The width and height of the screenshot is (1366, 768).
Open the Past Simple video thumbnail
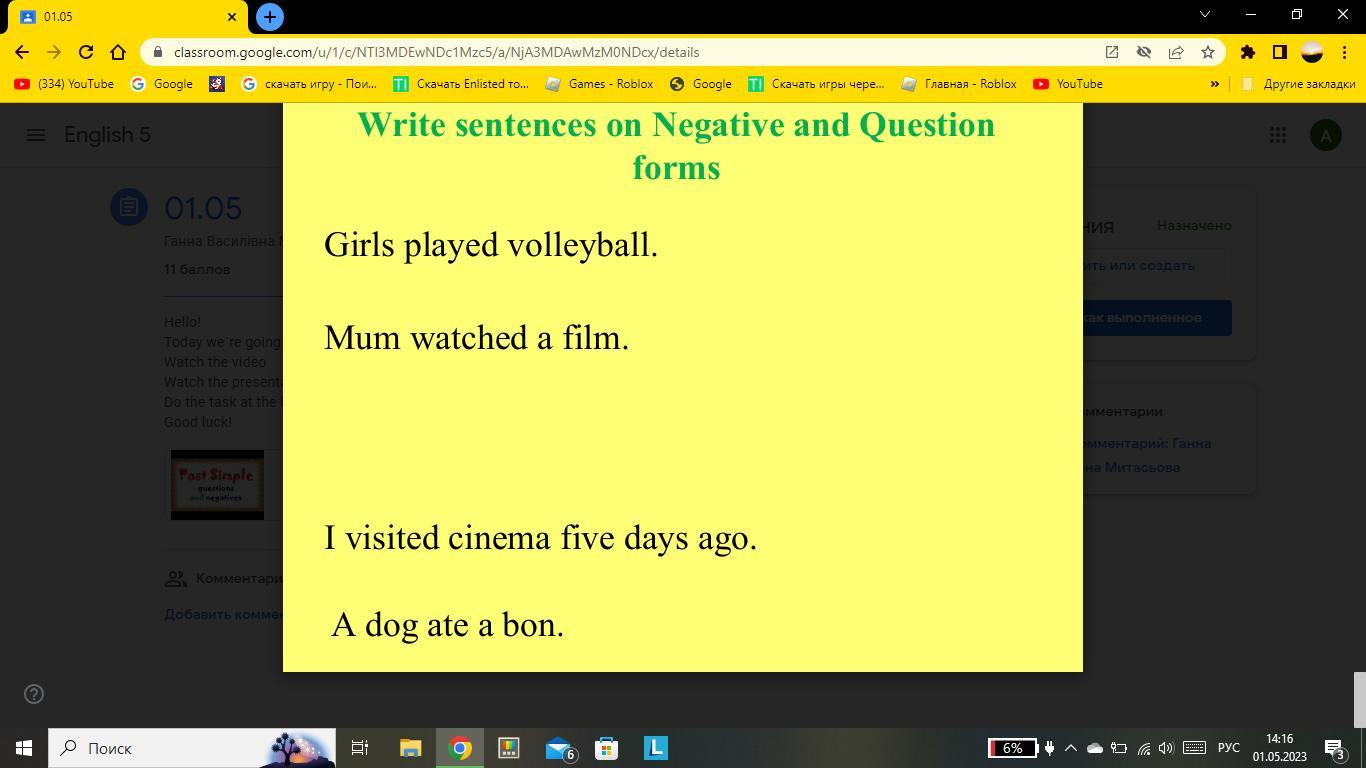(217, 485)
